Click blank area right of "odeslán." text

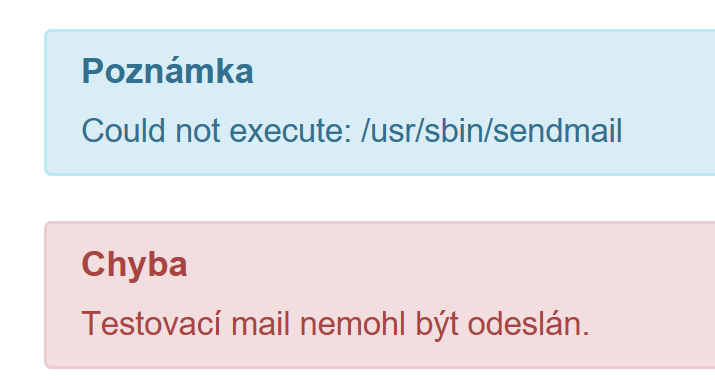[x=652, y=323]
